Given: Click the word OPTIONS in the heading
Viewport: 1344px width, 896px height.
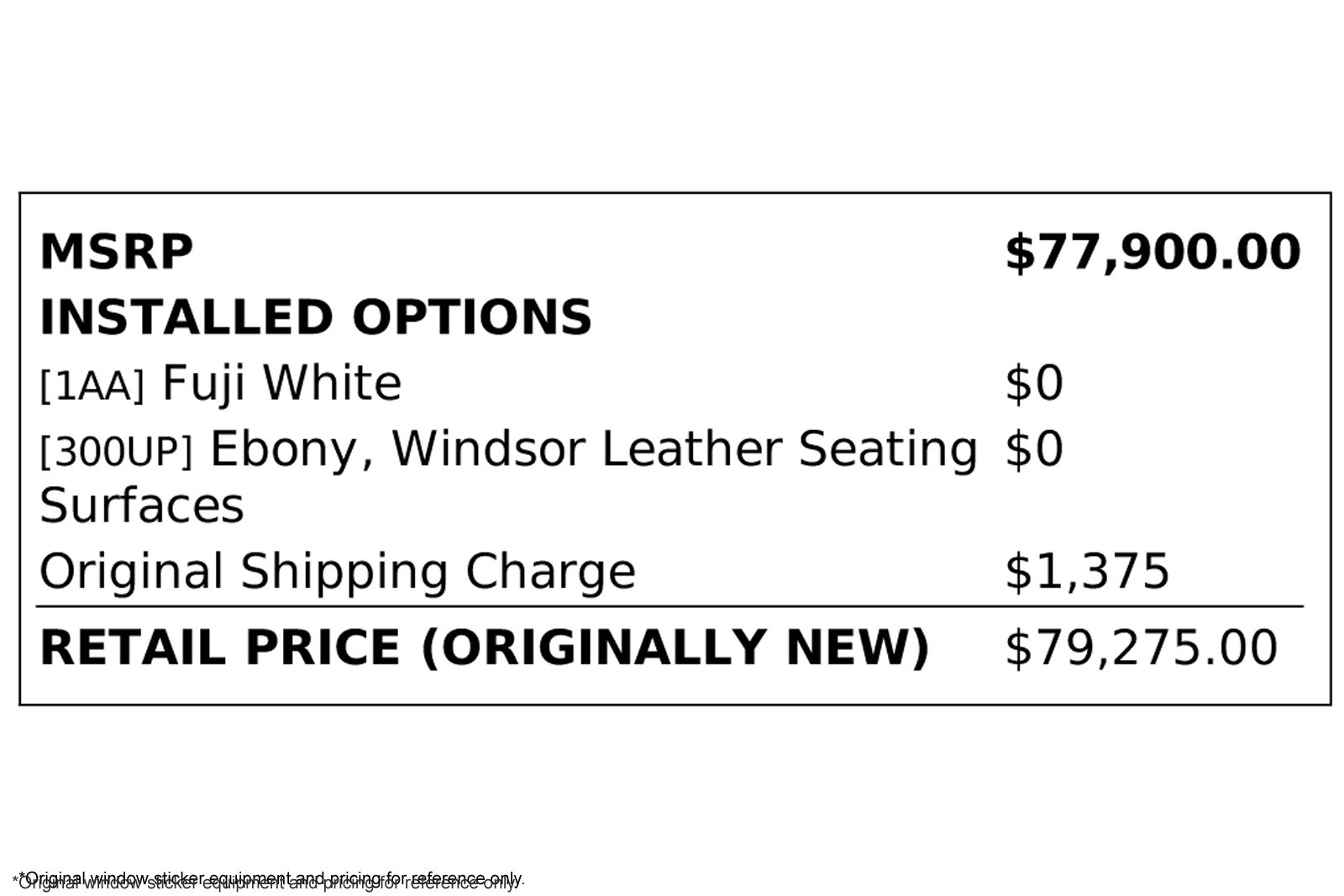Looking at the screenshot, I should (x=471, y=317).
